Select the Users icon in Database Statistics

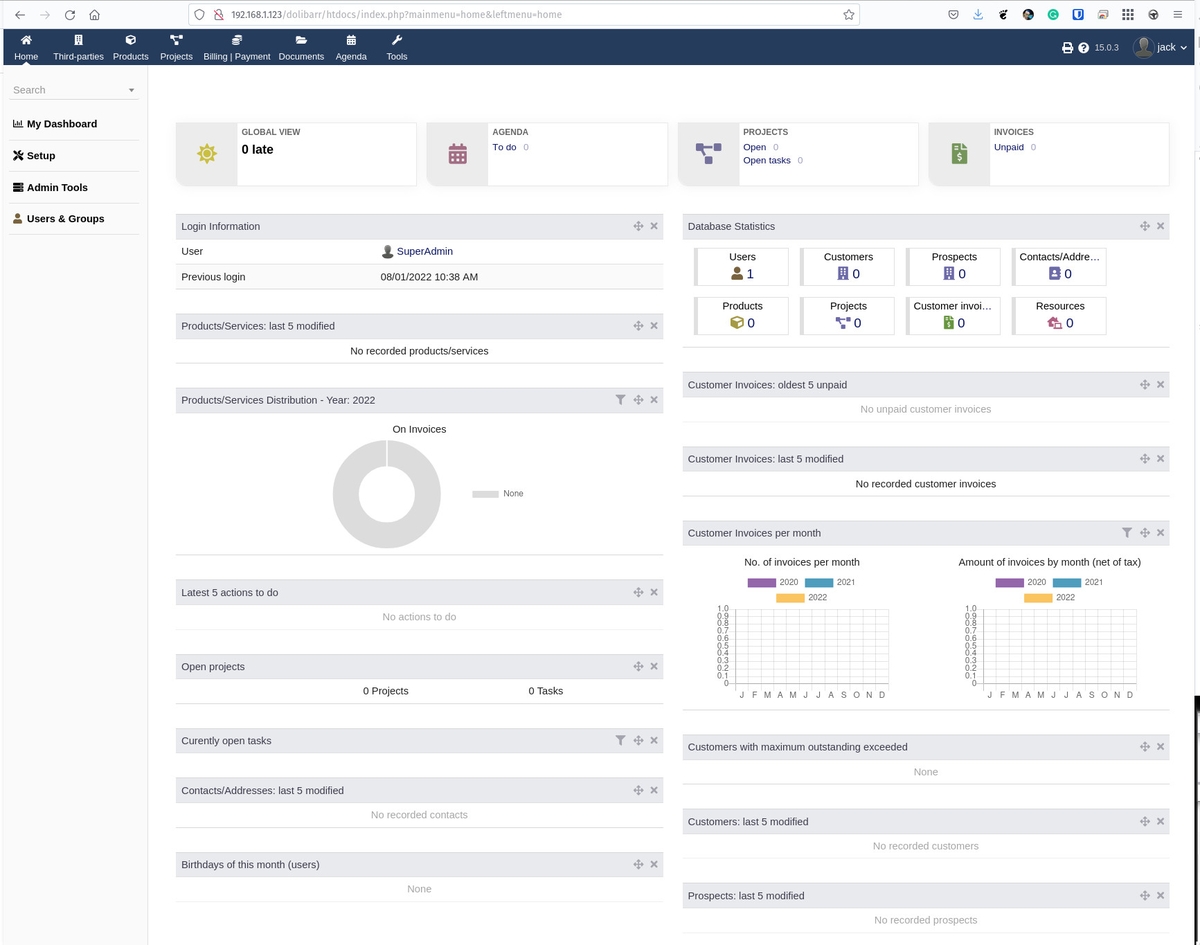click(733, 273)
